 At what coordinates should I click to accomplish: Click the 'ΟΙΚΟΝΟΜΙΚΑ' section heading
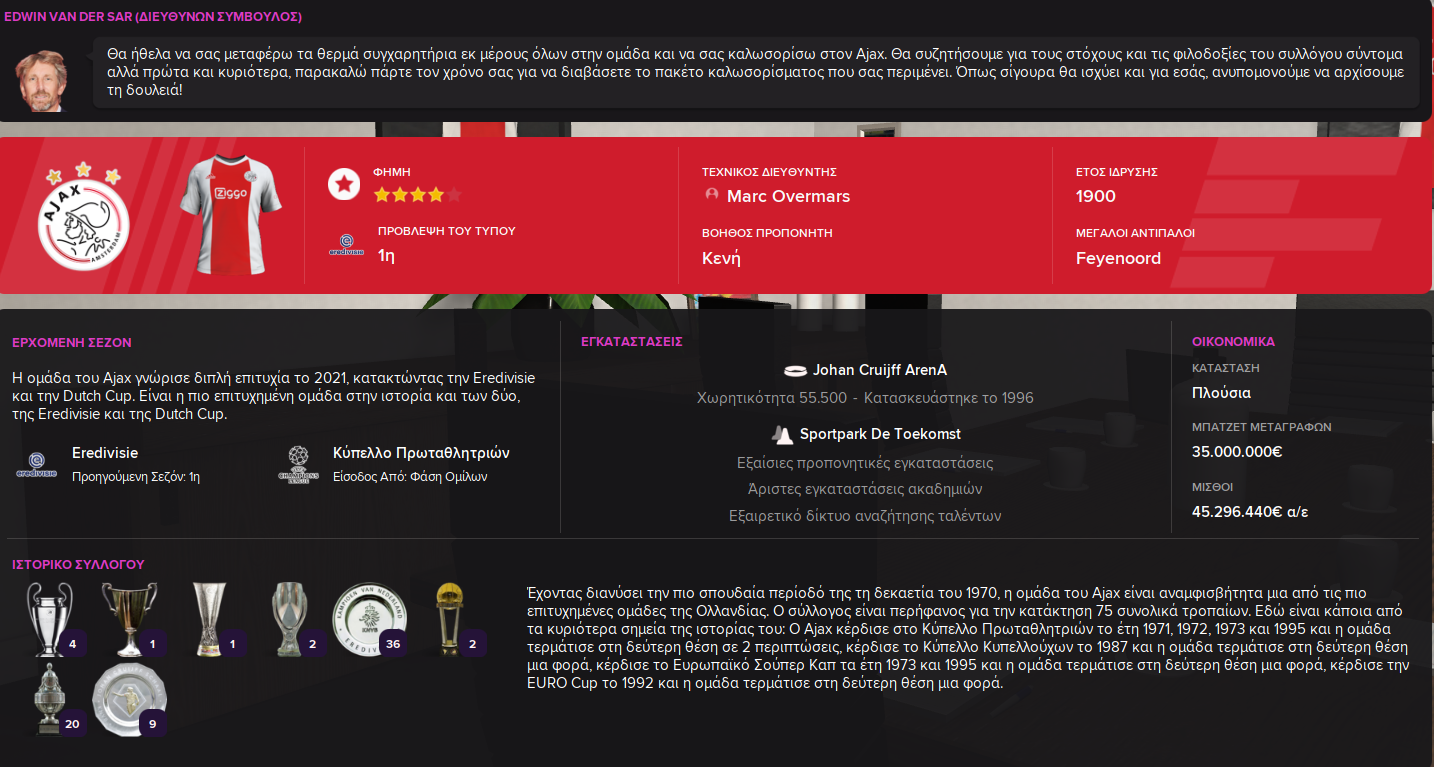pos(1233,342)
